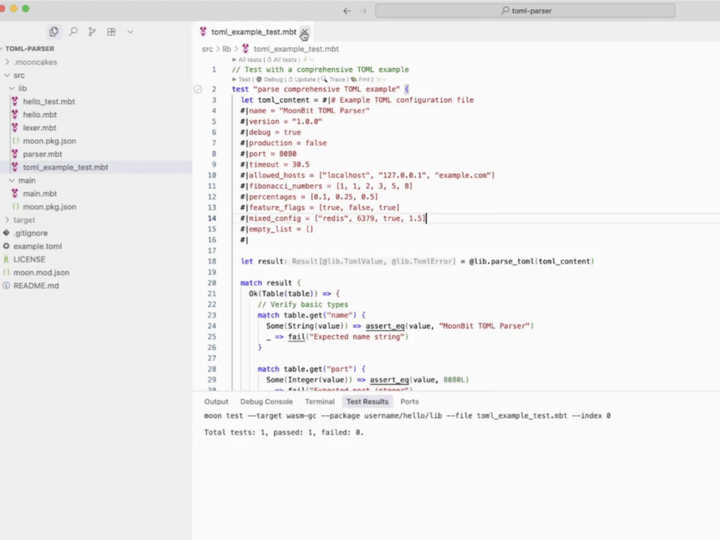Close the toml_example_test.mbt editor tab
Viewport: 720px width, 540px height.
304,32
